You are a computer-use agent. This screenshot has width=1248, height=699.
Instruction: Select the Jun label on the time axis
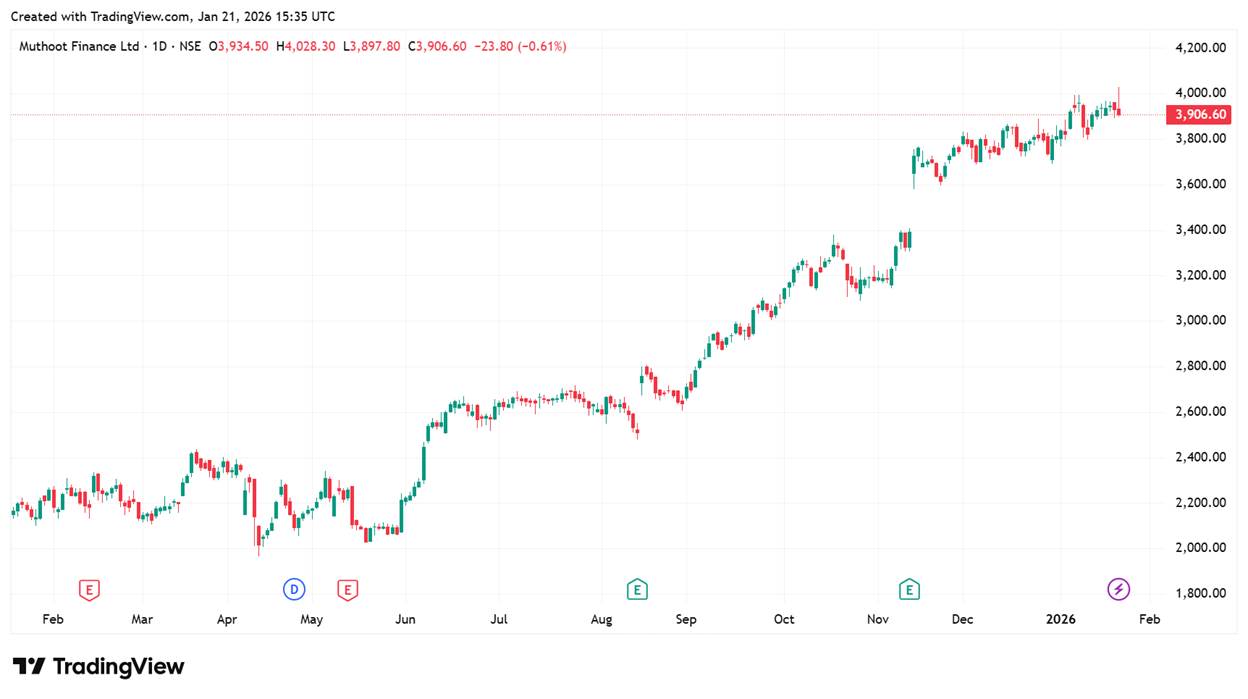point(405,619)
